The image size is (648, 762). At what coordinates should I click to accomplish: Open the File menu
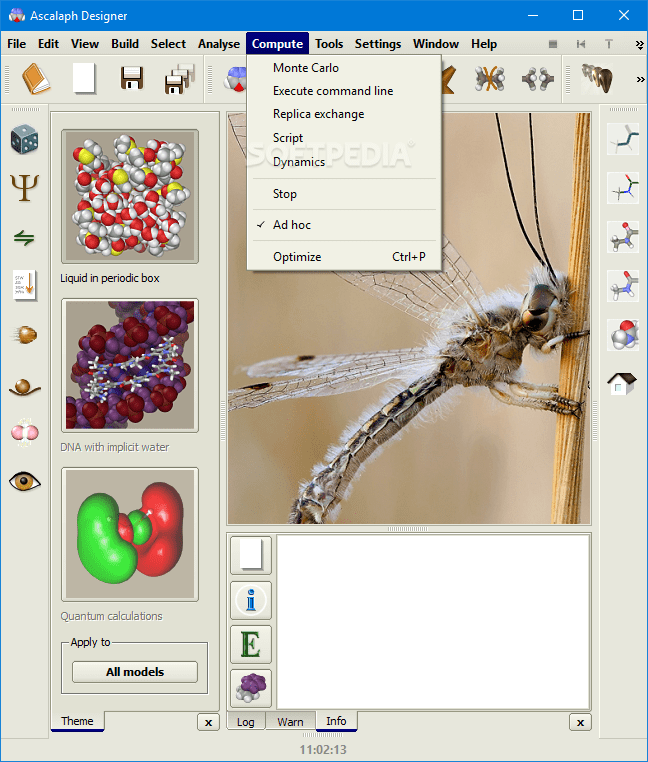(17, 44)
